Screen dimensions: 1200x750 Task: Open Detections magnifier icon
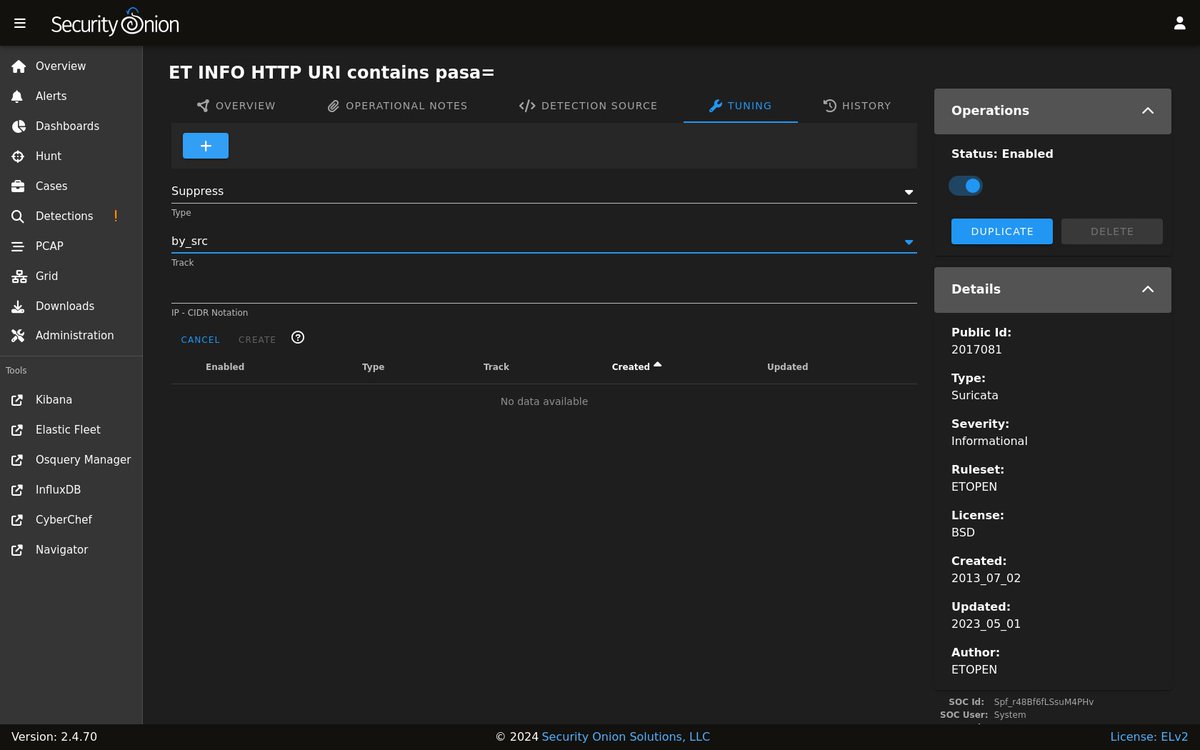tap(17, 216)
